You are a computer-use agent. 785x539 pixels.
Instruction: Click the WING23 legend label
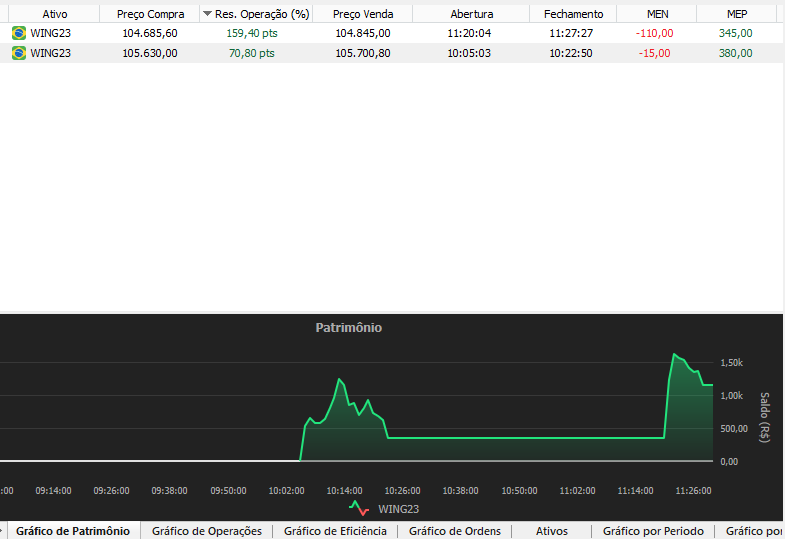pyautogui.click(x=399, y=509)
